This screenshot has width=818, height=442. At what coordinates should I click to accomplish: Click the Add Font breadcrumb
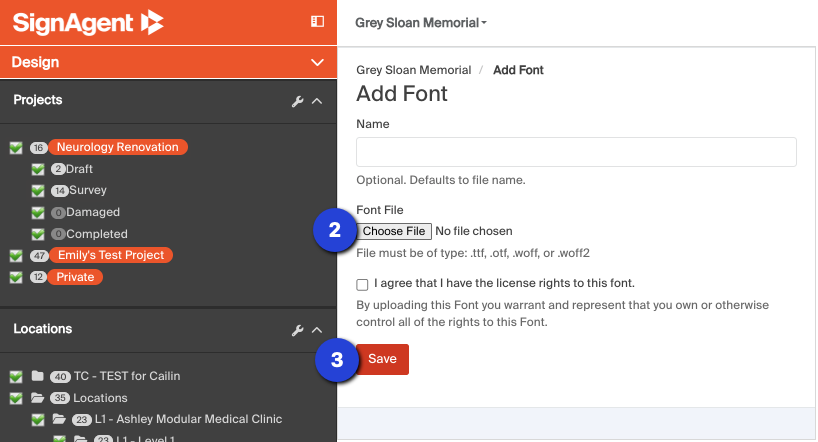click(x=518, y=70)
